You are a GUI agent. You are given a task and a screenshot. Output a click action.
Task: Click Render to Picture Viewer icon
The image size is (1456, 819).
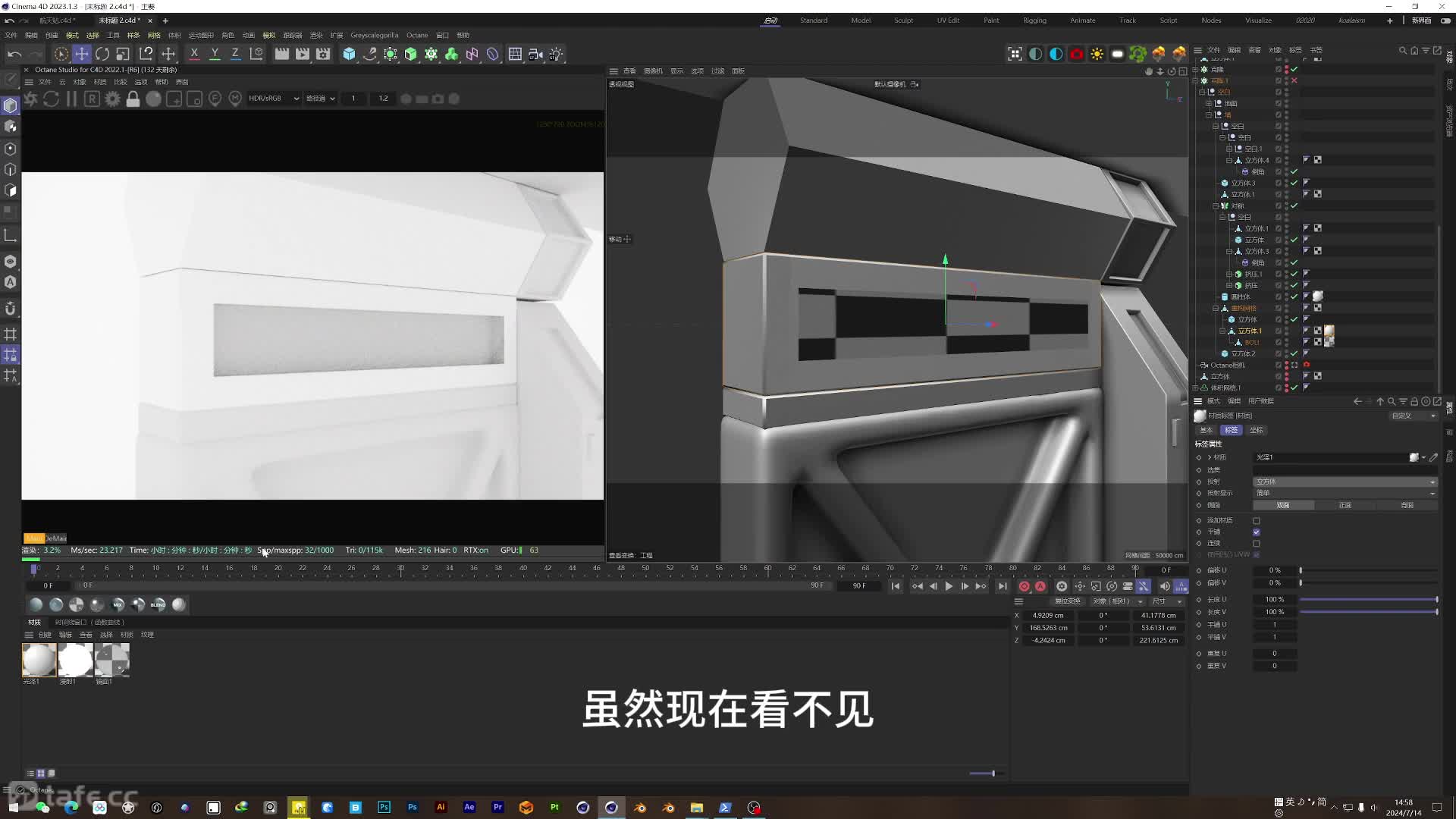(303, 54)
